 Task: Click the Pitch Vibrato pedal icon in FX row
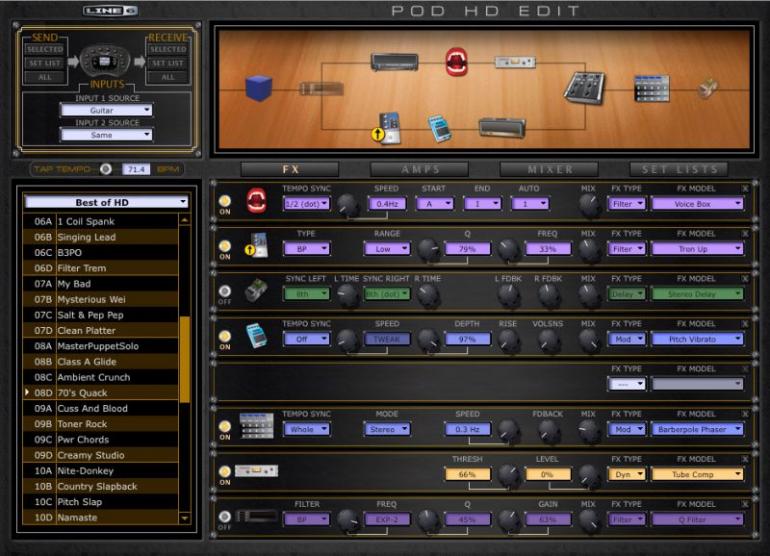tap(256, 336)
